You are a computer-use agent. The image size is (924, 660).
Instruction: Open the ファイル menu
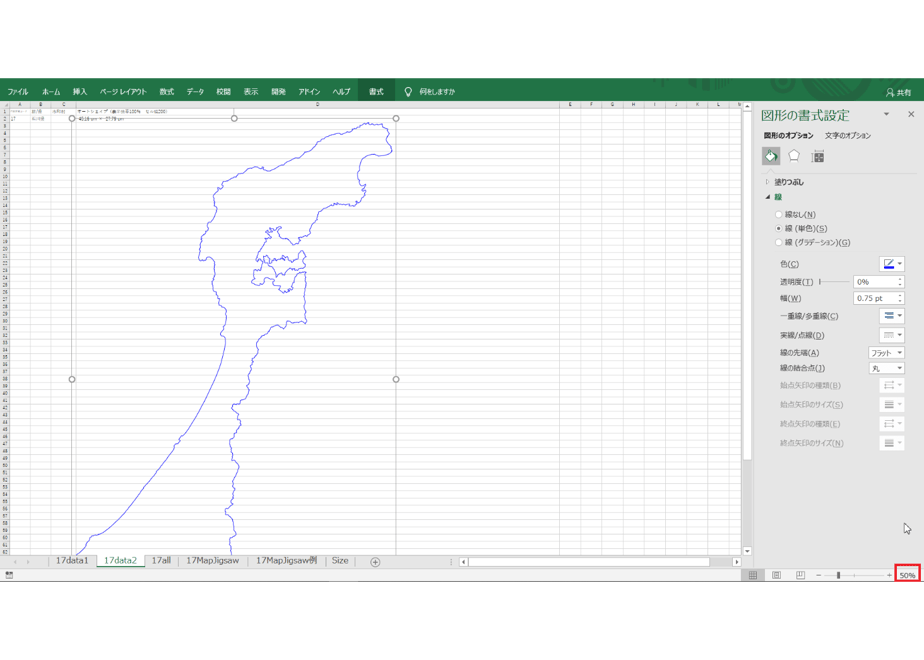click(x=18, y=92)
